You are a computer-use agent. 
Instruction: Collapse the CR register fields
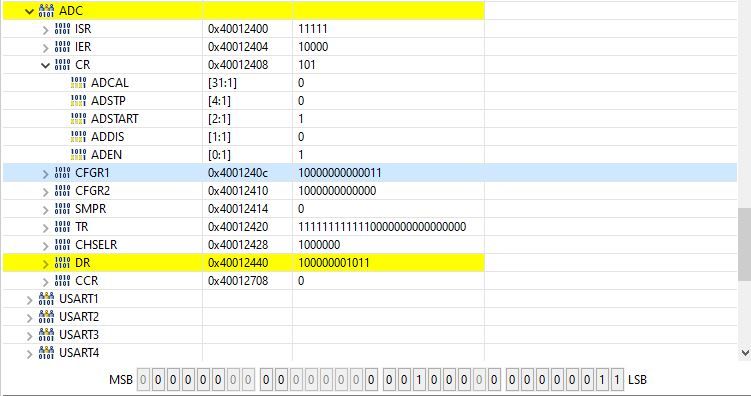(46, 65)
